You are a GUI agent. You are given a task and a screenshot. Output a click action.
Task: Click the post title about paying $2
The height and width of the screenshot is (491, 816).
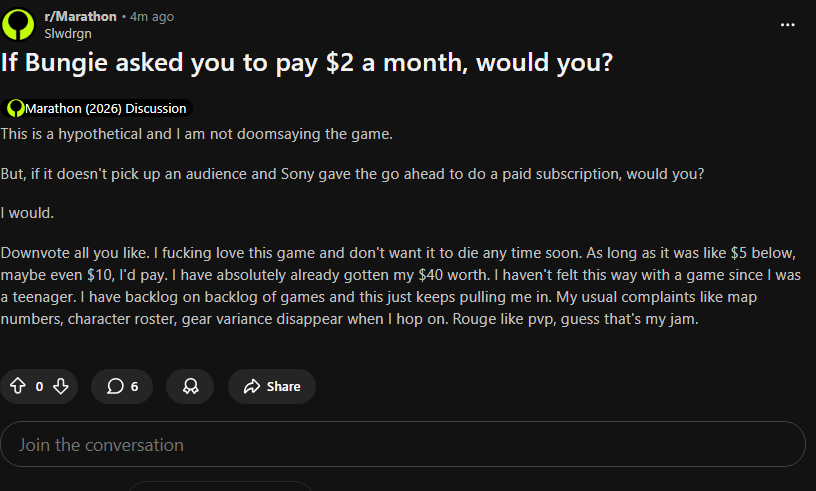click(306, 63)
